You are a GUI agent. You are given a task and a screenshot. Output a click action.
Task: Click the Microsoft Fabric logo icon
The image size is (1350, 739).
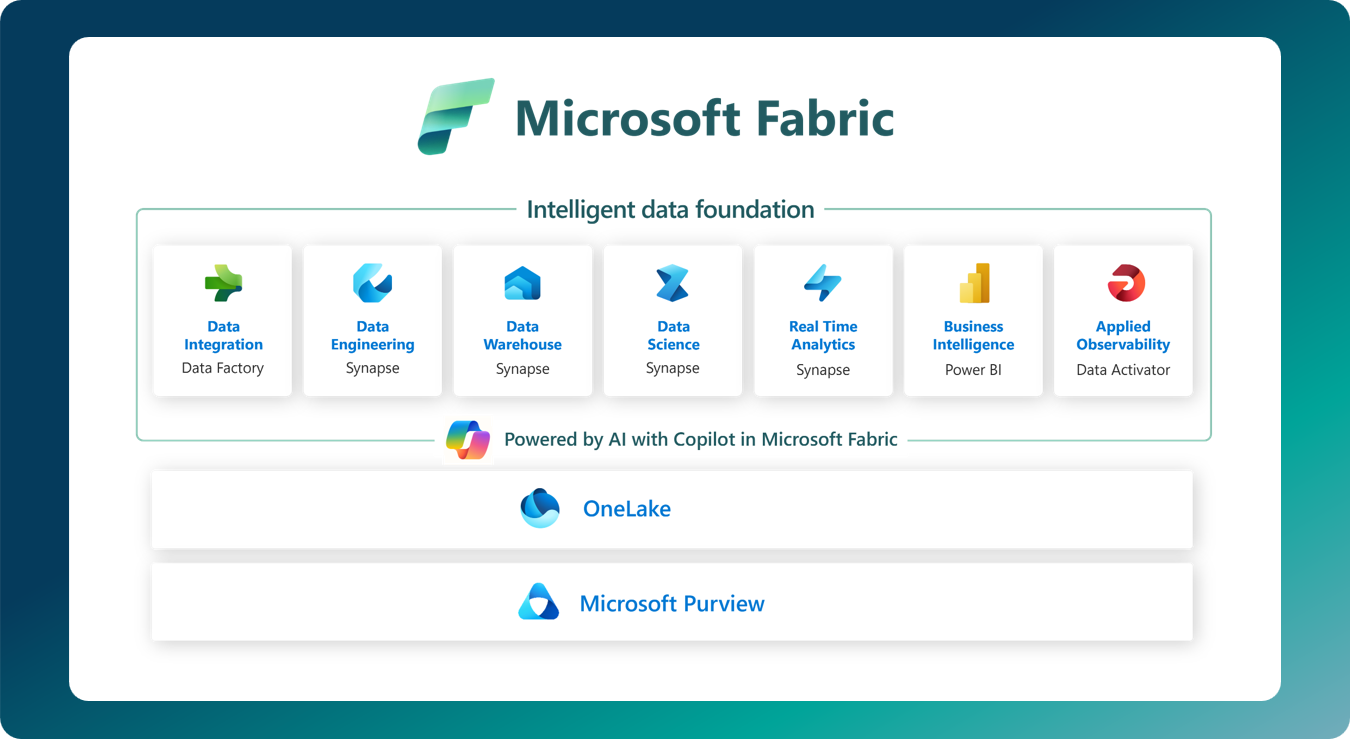(455, 116)
